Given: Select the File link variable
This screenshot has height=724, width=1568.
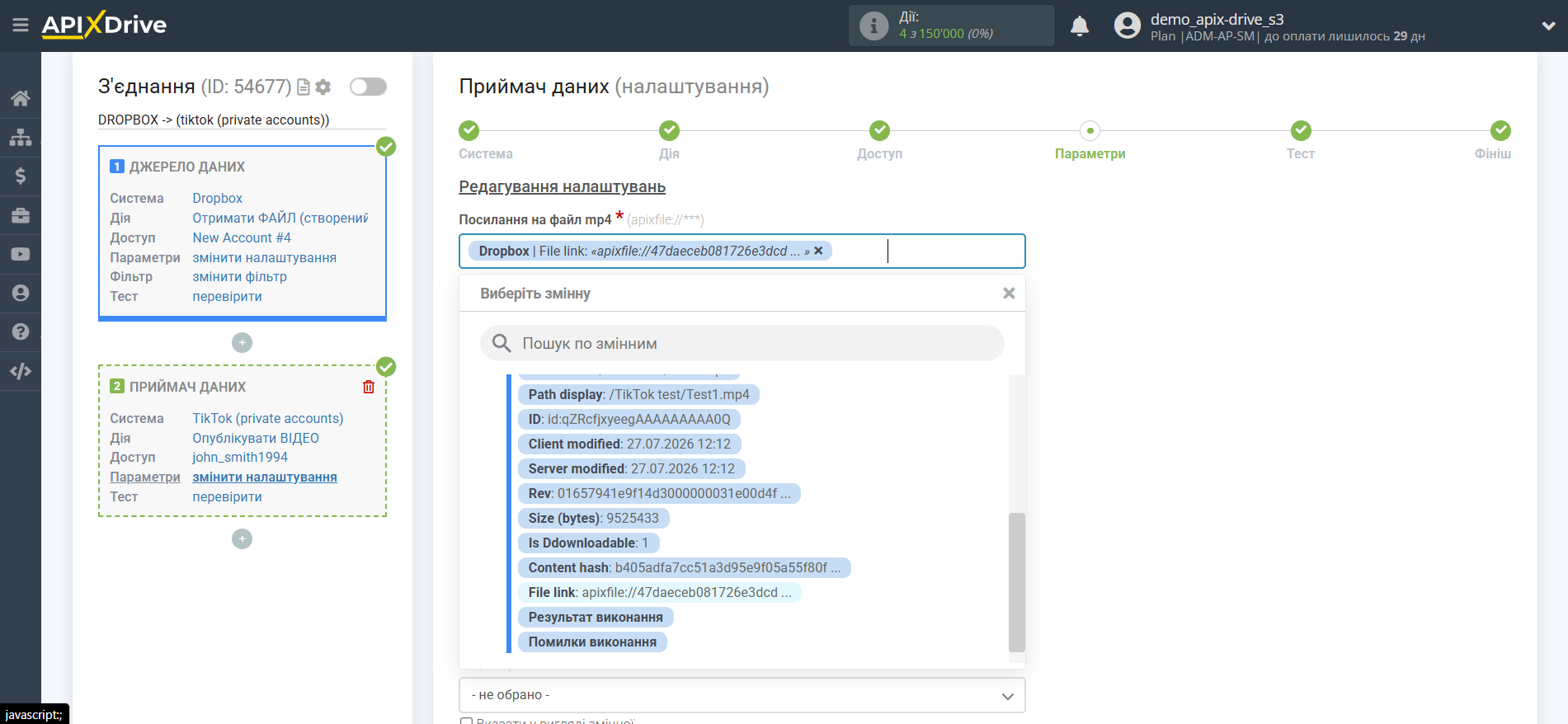Looking at the screenshot, I should click(660, 592).
